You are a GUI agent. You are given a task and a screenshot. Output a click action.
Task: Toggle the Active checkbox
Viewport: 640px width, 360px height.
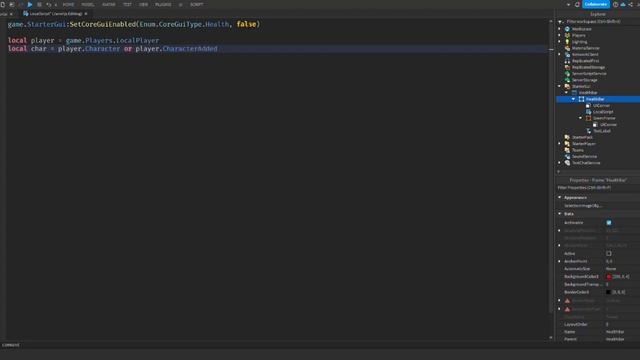[x=609, y=253]
